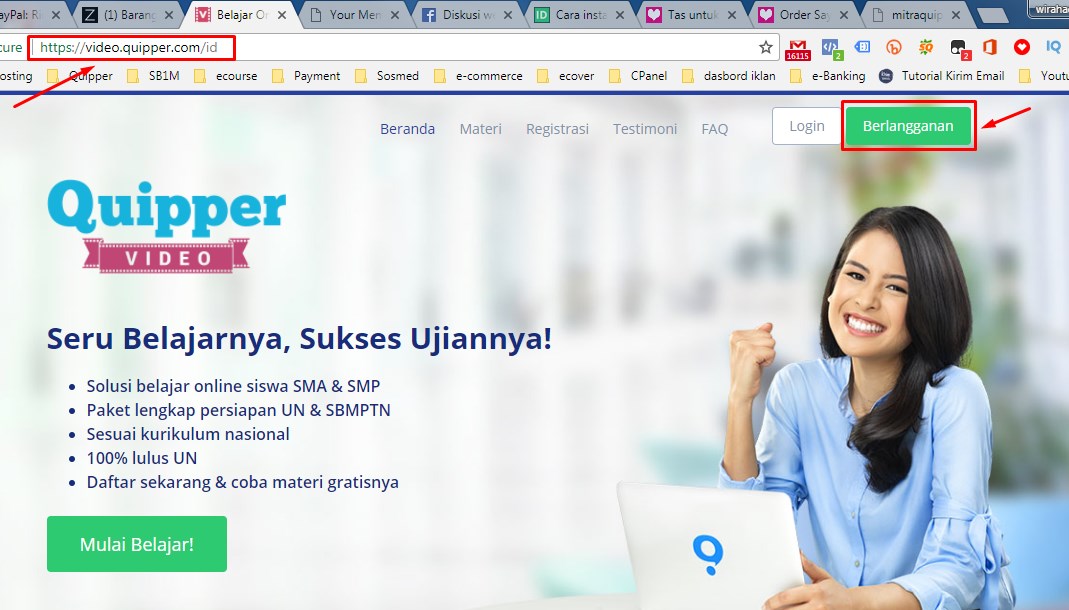Open the SB1M bookmark folder
Screen dimensions: 1069x610
tap(153, 76)
